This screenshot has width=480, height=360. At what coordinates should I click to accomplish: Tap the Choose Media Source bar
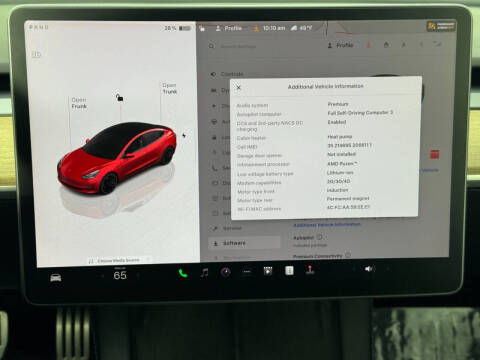tap(118, 260)
